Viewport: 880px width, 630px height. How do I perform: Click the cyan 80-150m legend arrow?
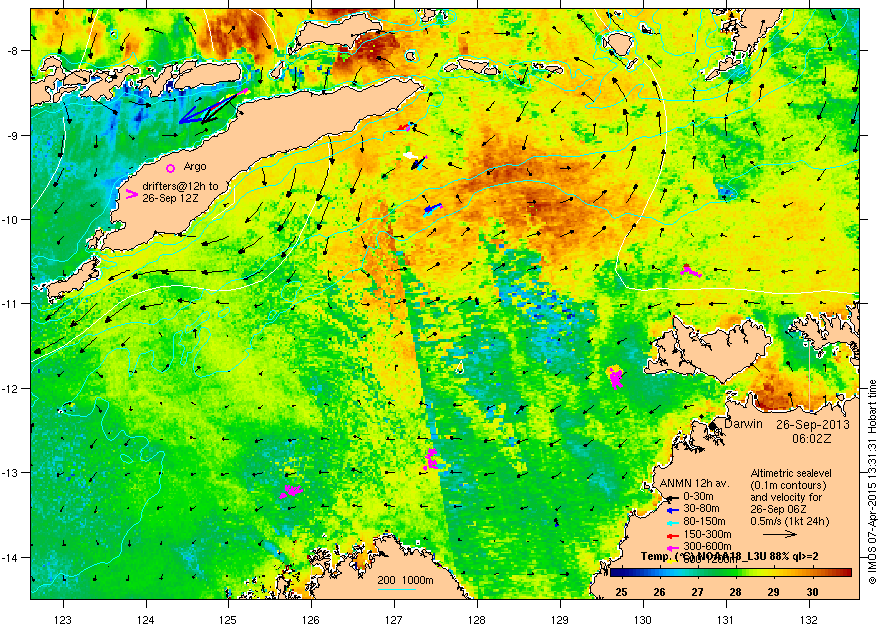click(x=671, y=522)
